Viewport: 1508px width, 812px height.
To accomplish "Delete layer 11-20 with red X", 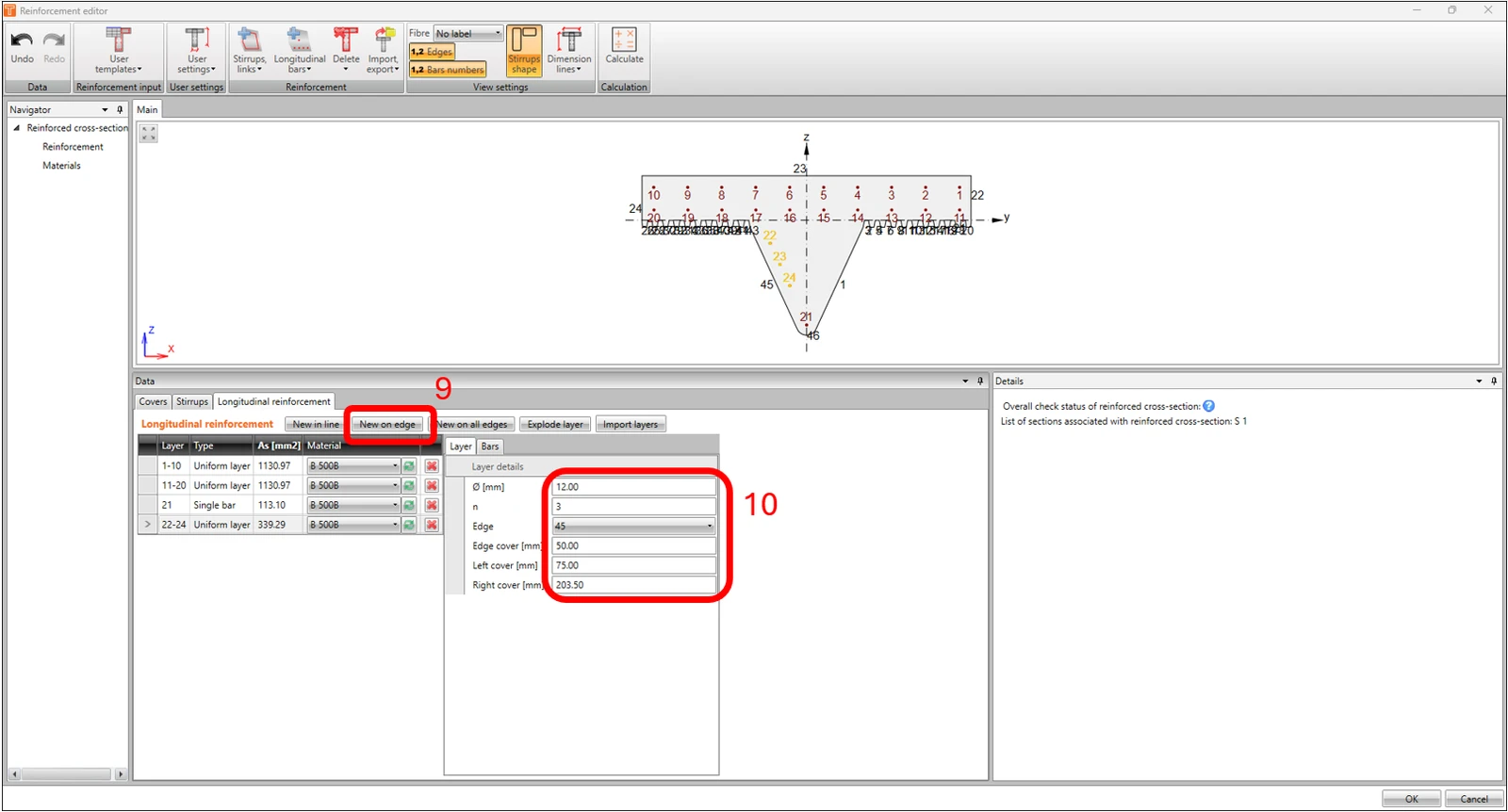I will pyautogui.click(x=432, y=486).
